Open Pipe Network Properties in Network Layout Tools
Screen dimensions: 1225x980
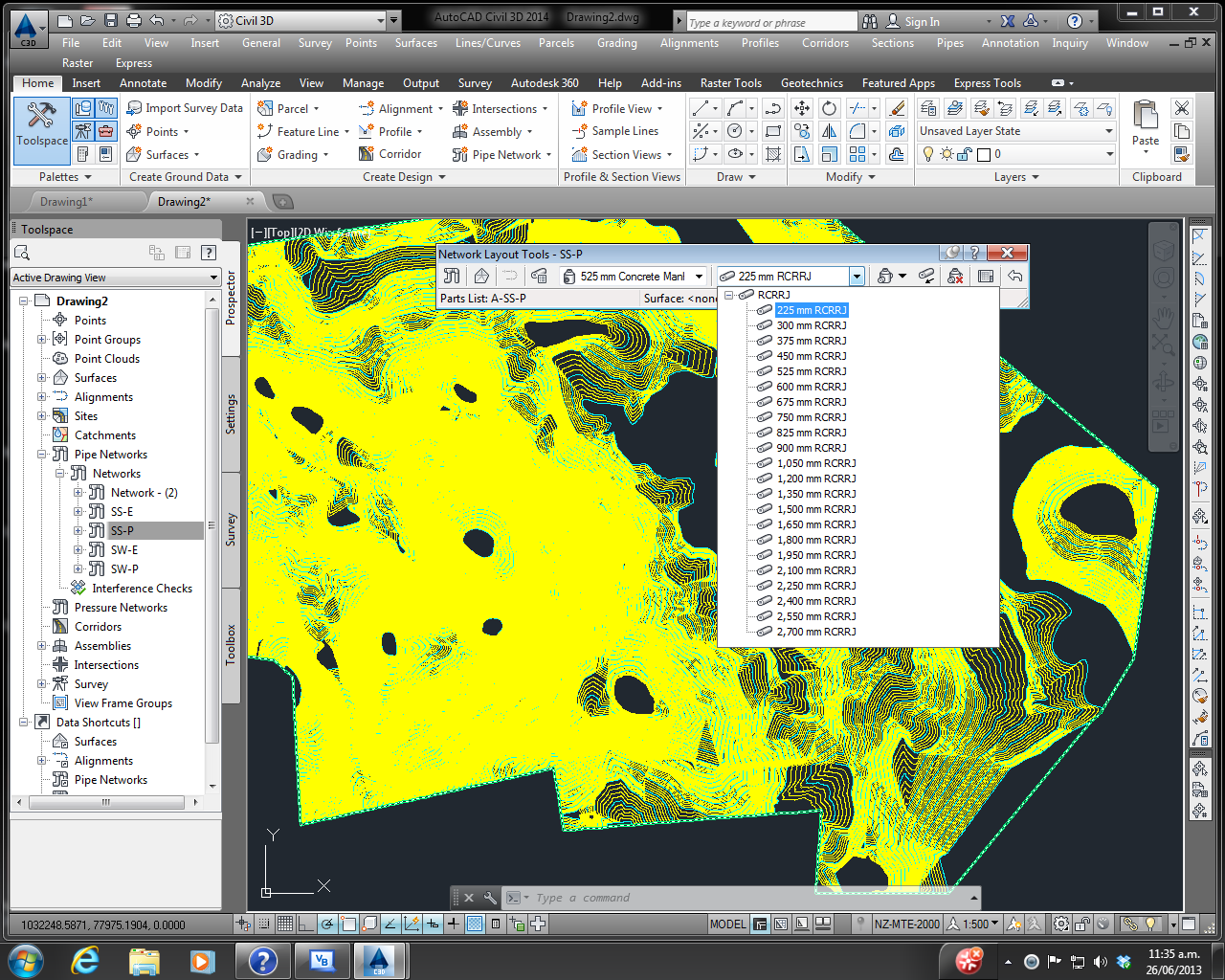pyautogui.click(x=453, y=276)
